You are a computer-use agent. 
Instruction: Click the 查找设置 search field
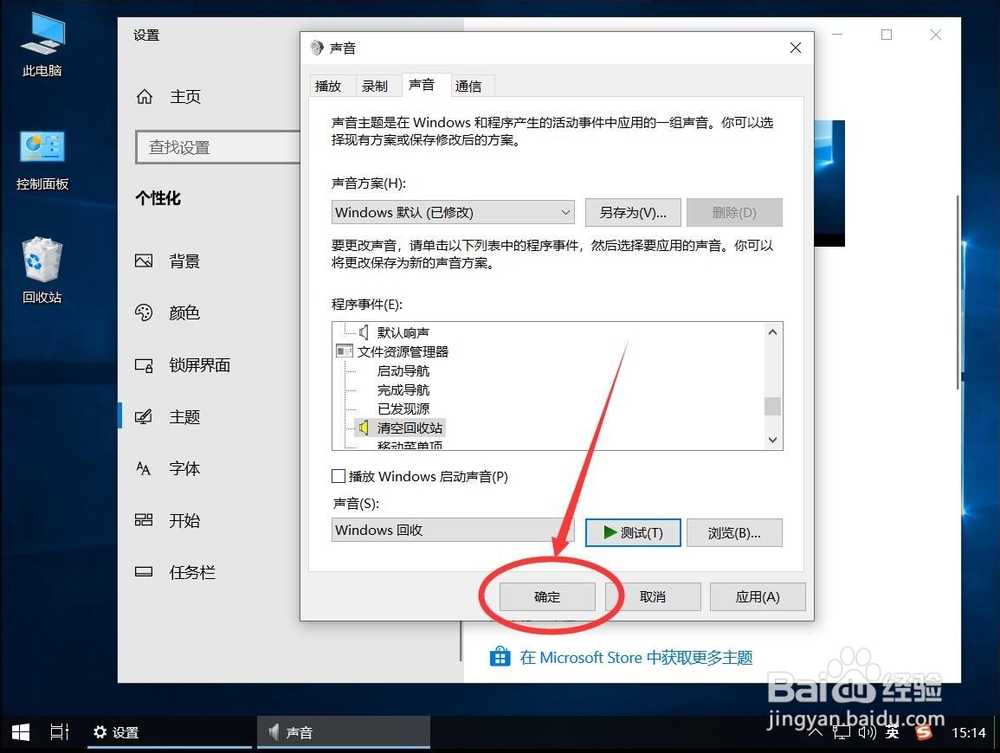point(218,147)
